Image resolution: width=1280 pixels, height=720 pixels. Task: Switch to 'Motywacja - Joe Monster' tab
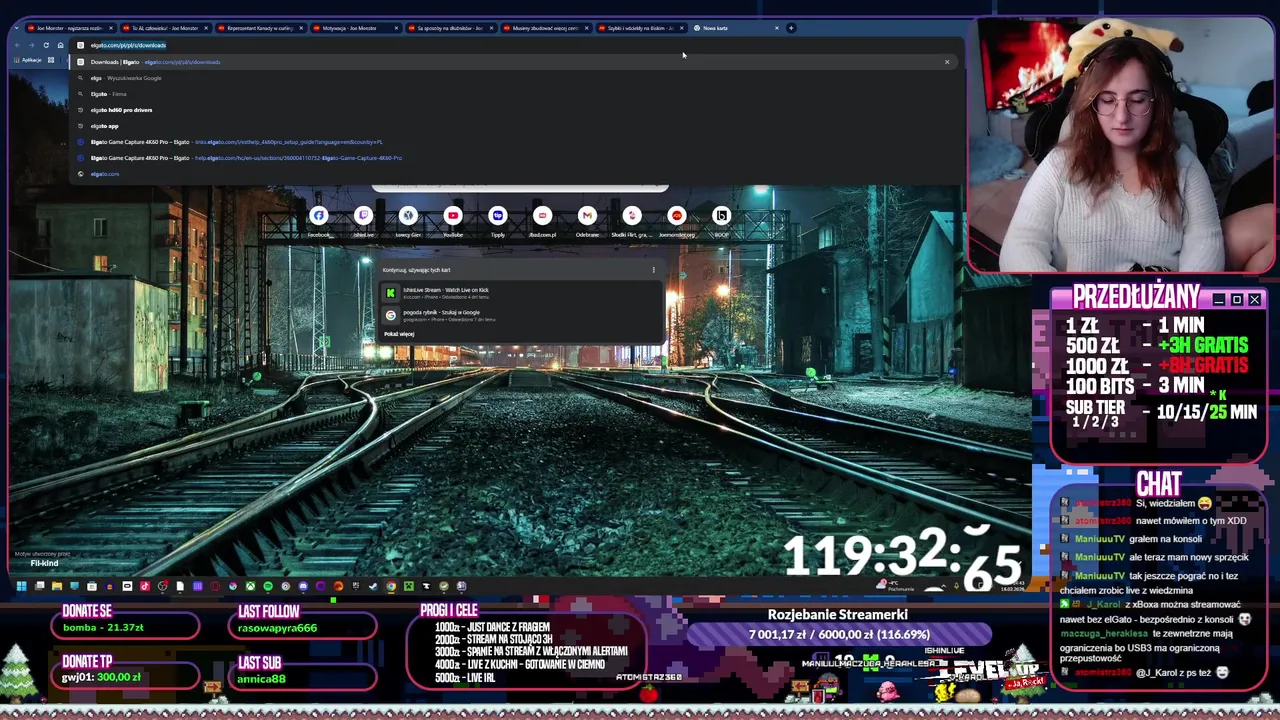pyautogui.click(x=355, y=28)
